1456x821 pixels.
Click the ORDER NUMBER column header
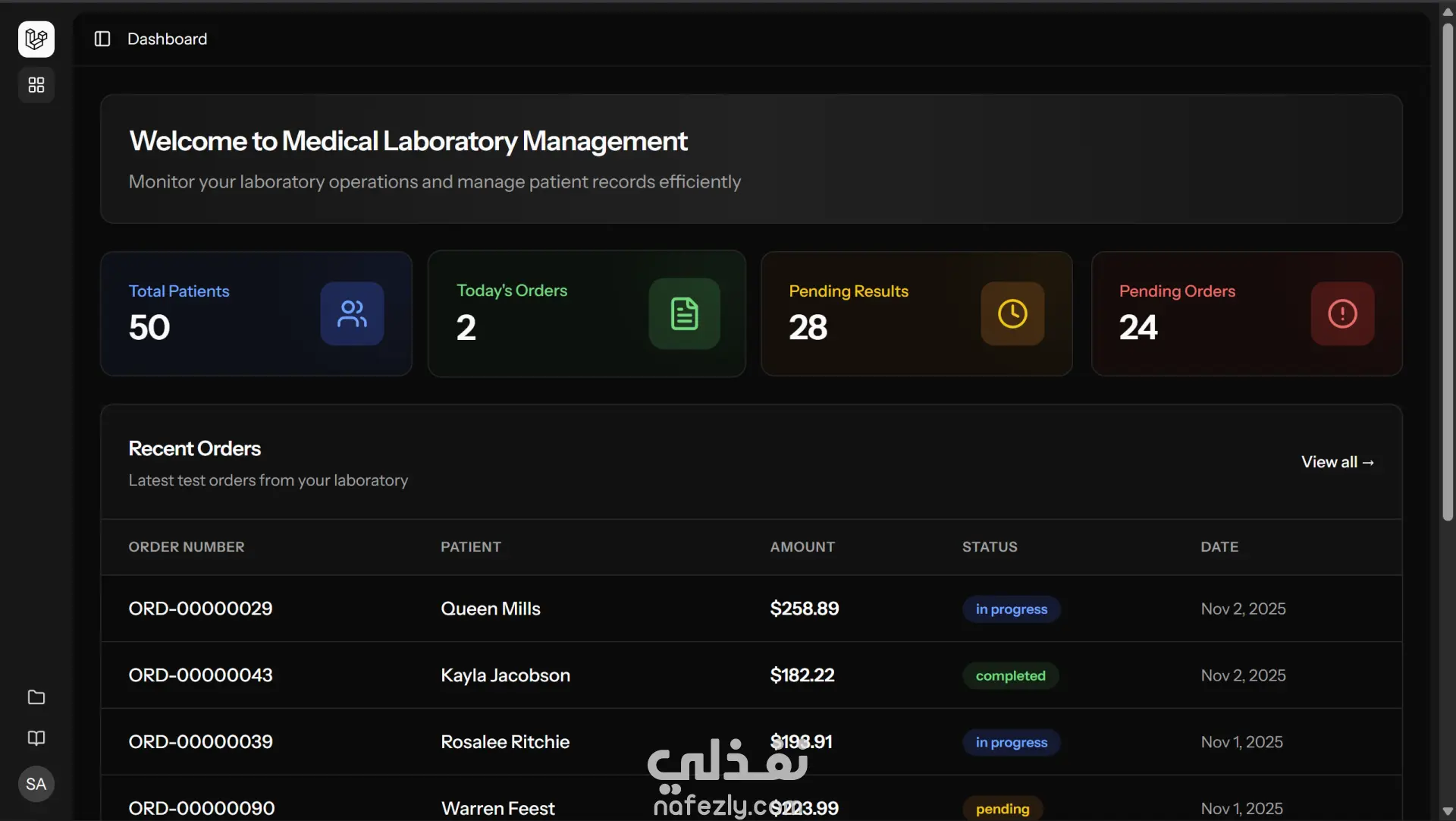click(x=187, y=547)
